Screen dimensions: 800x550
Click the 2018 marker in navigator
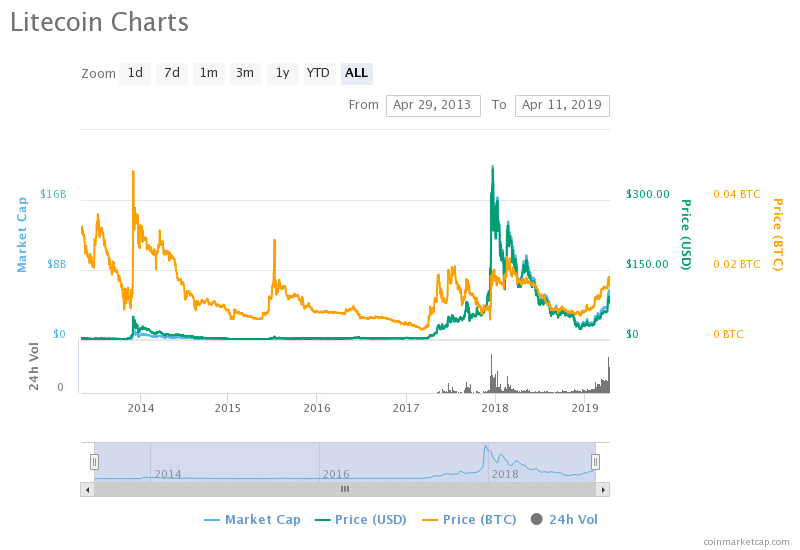505,474
